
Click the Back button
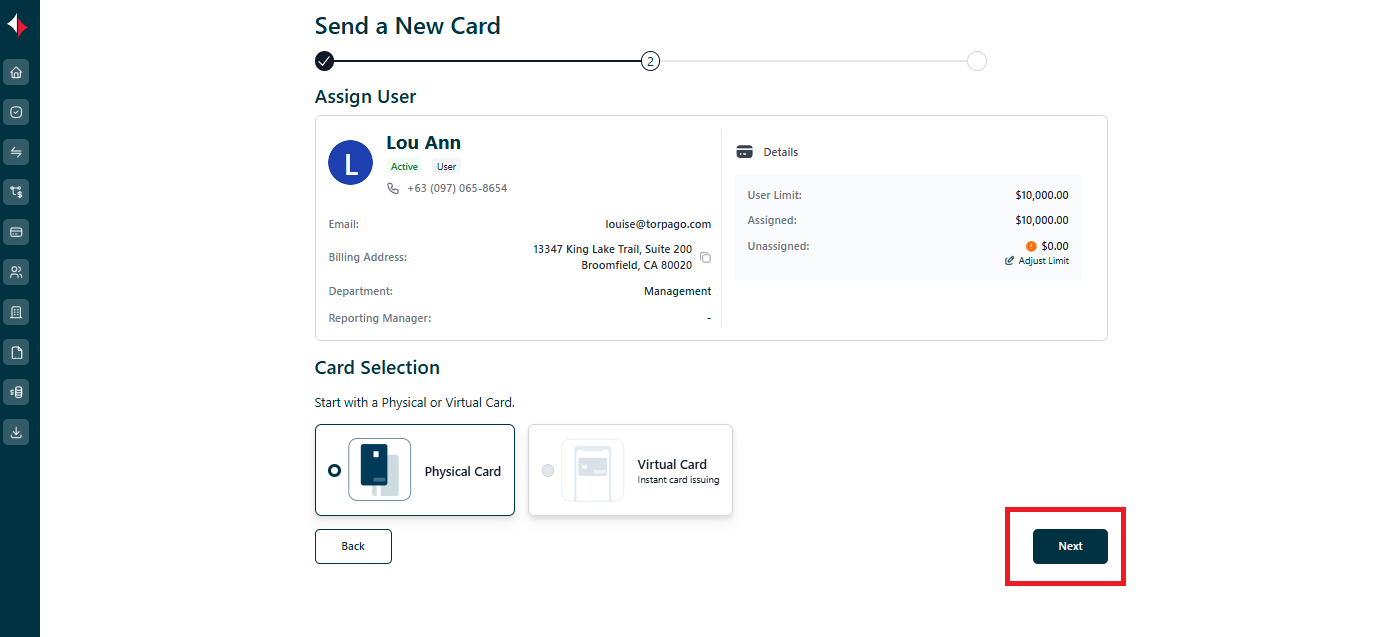[x=353, y=546]
